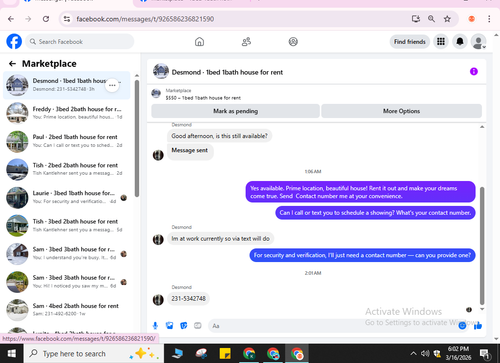
Task: Select Desmond 1bed 1bath conversation thumbnail
Action: (17, 85)
